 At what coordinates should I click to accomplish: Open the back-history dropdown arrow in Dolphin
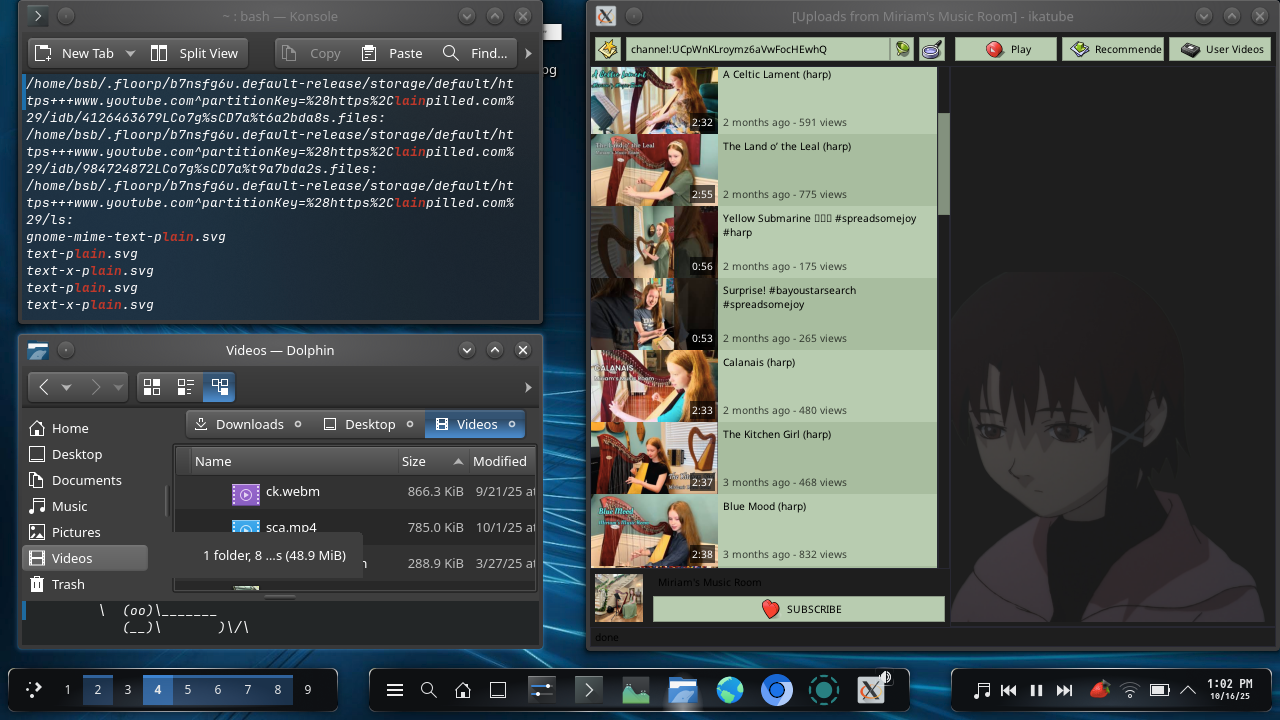coord(67,387)
